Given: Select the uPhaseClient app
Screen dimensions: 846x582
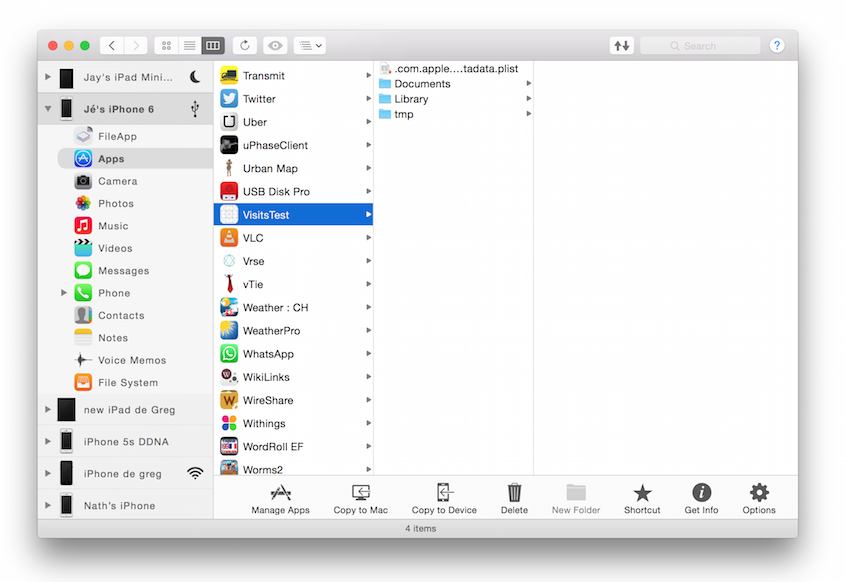Looking at the screenshot, I should [x=294, y=145].
